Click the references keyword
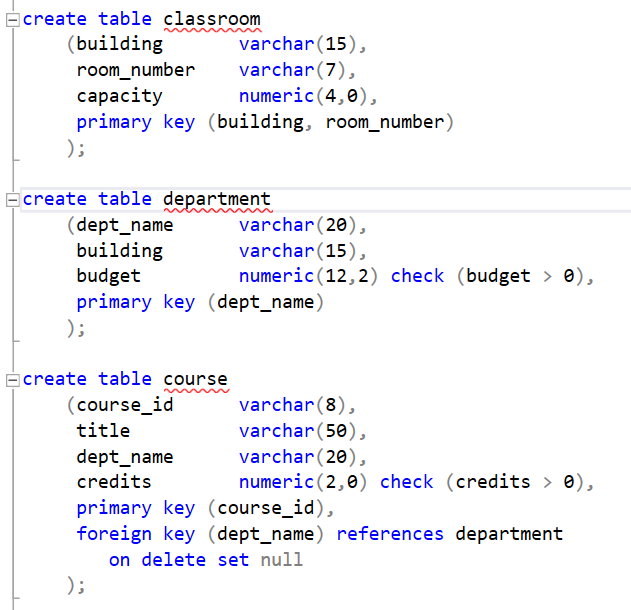Screen dimensions: 631x610 coord(390,534)
